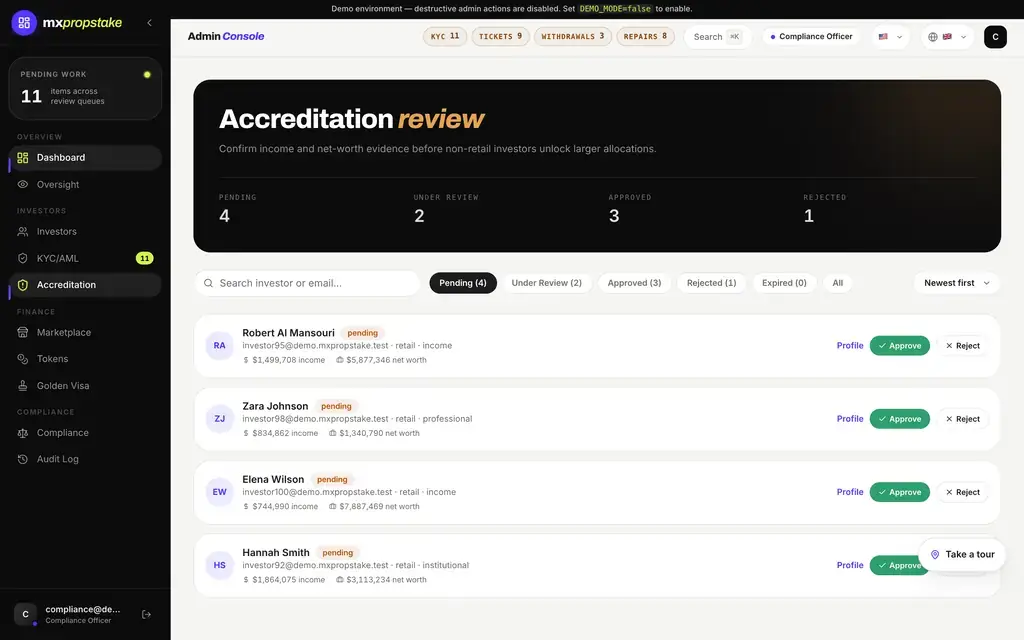Click the Marketplace store icon

[23, 332]
